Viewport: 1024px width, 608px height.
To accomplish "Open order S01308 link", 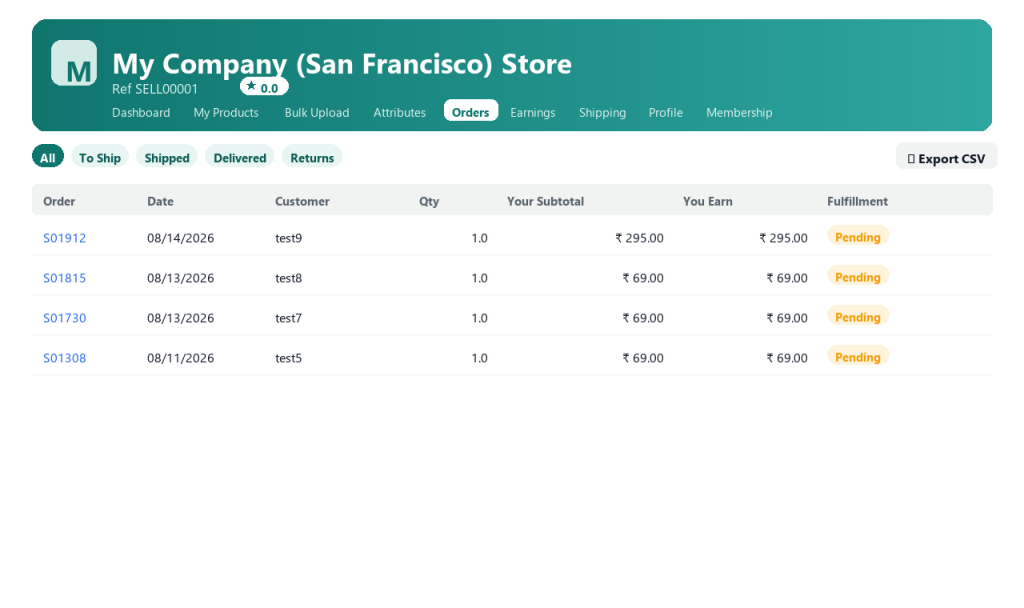I will click(x=65, y=357).
